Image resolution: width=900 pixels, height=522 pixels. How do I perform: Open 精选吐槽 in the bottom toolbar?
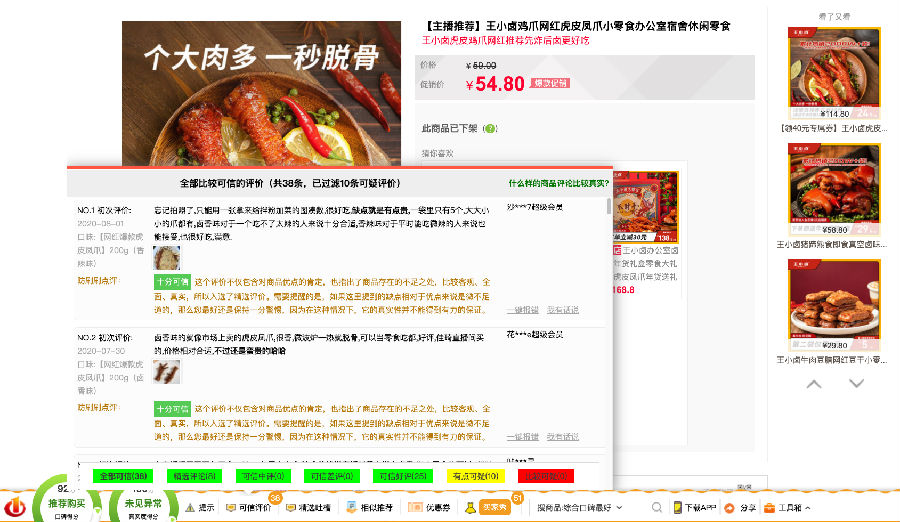[310, 508]
